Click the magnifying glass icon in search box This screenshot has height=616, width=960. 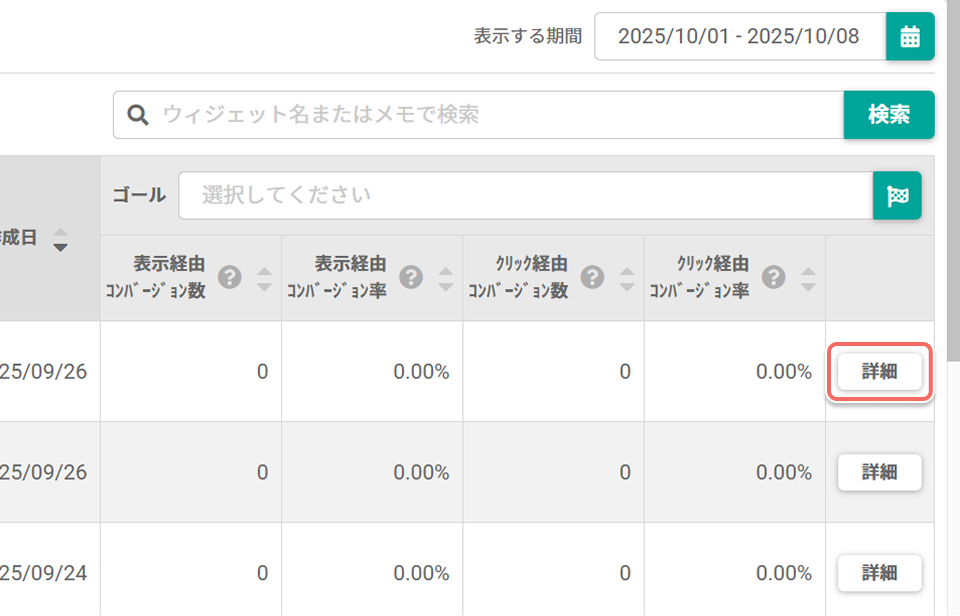pyautogui.click(x=138, y=115)
